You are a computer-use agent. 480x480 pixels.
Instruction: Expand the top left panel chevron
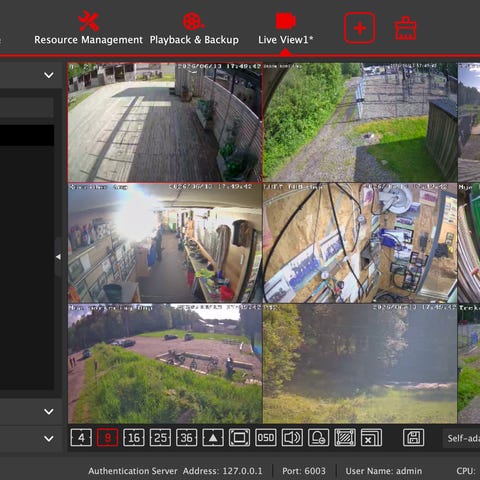[x=49, y=75]
